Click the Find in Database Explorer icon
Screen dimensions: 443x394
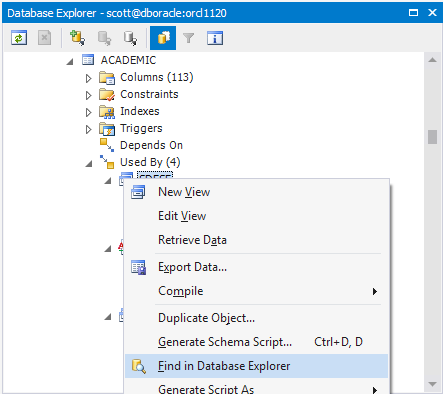(x=139, y=366)
